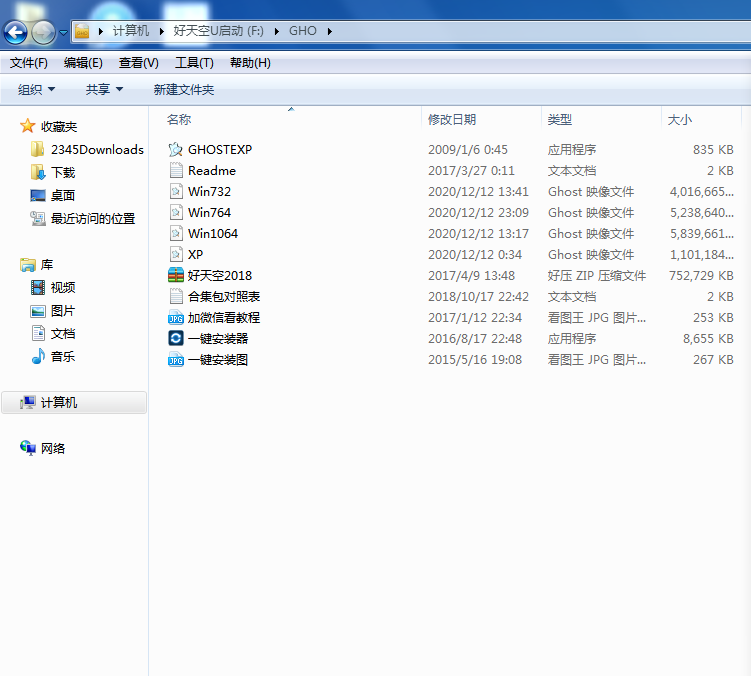This screenshot has height=676, width=751.
Task: Open the 编辑(E) menu
Action: click(83, 63)
